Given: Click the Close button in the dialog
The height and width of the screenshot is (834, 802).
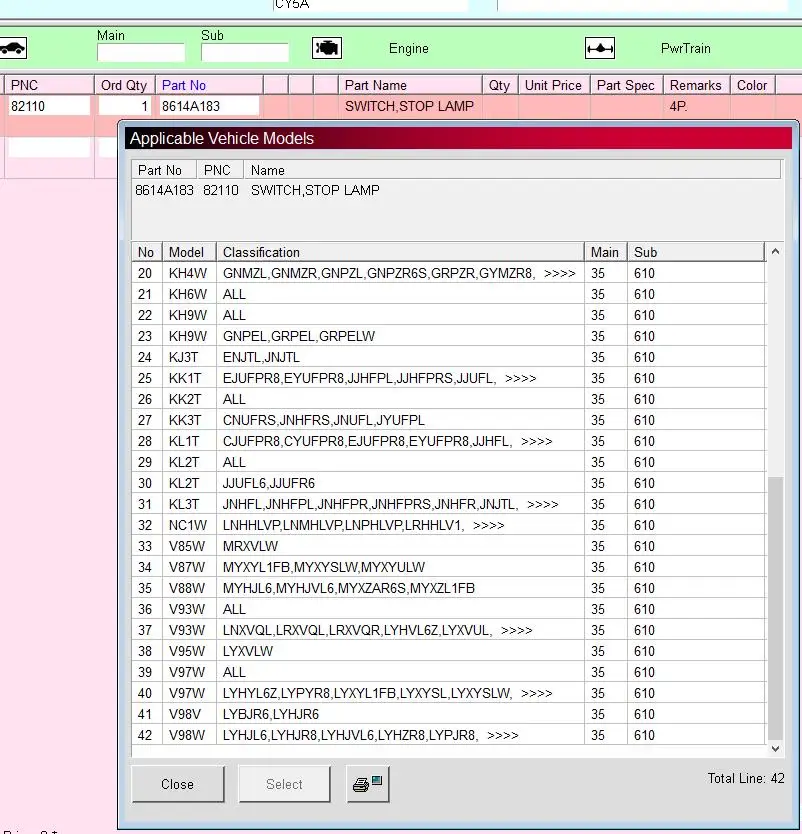Looking at the screenshot, I should coord(177,784).
